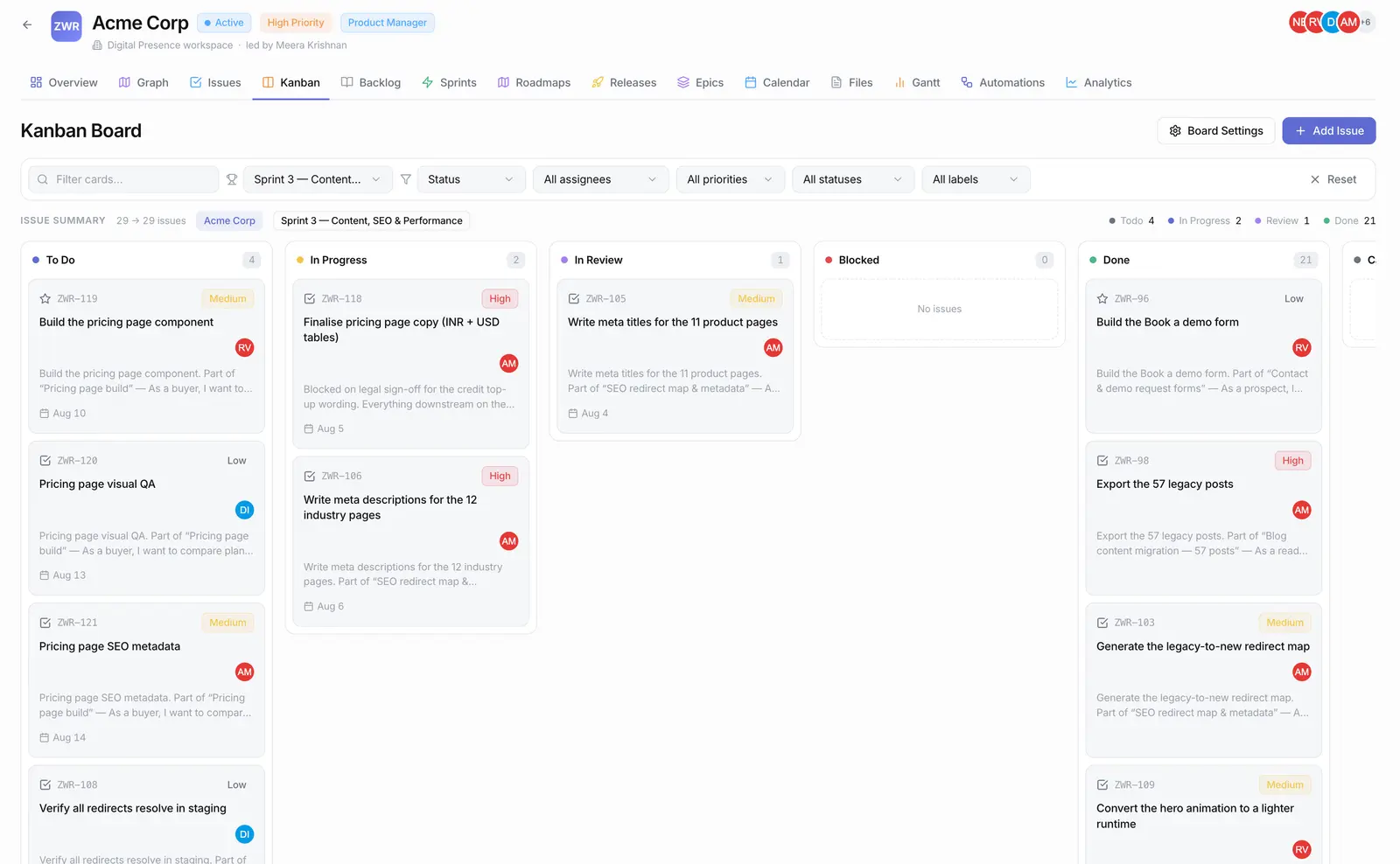The image size is (1400, 864).
Task: Reset the board filters
Action: click(x=1333, y=179)
